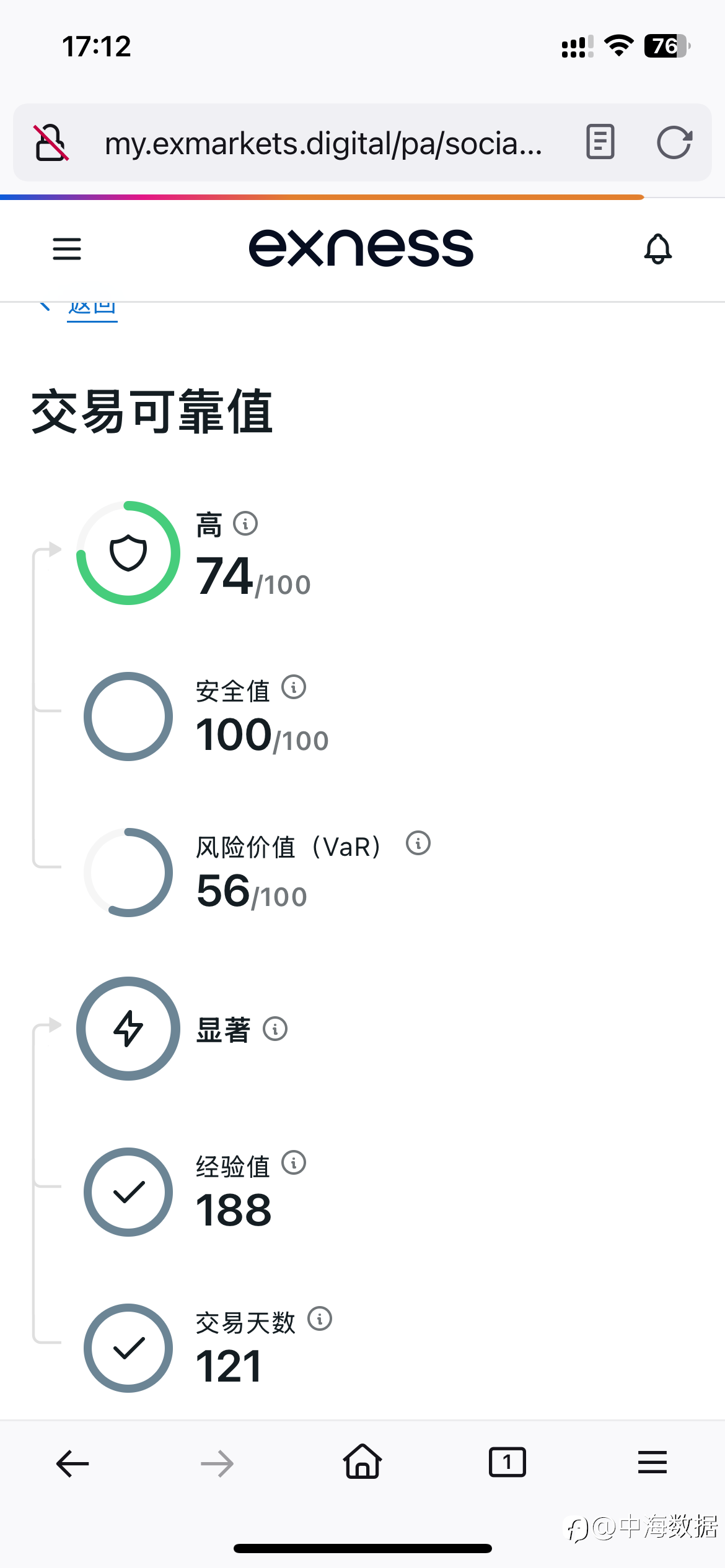Tap info icon beside 显著 label
This screenshot has width=725, height=1568.
point(275,1029)
